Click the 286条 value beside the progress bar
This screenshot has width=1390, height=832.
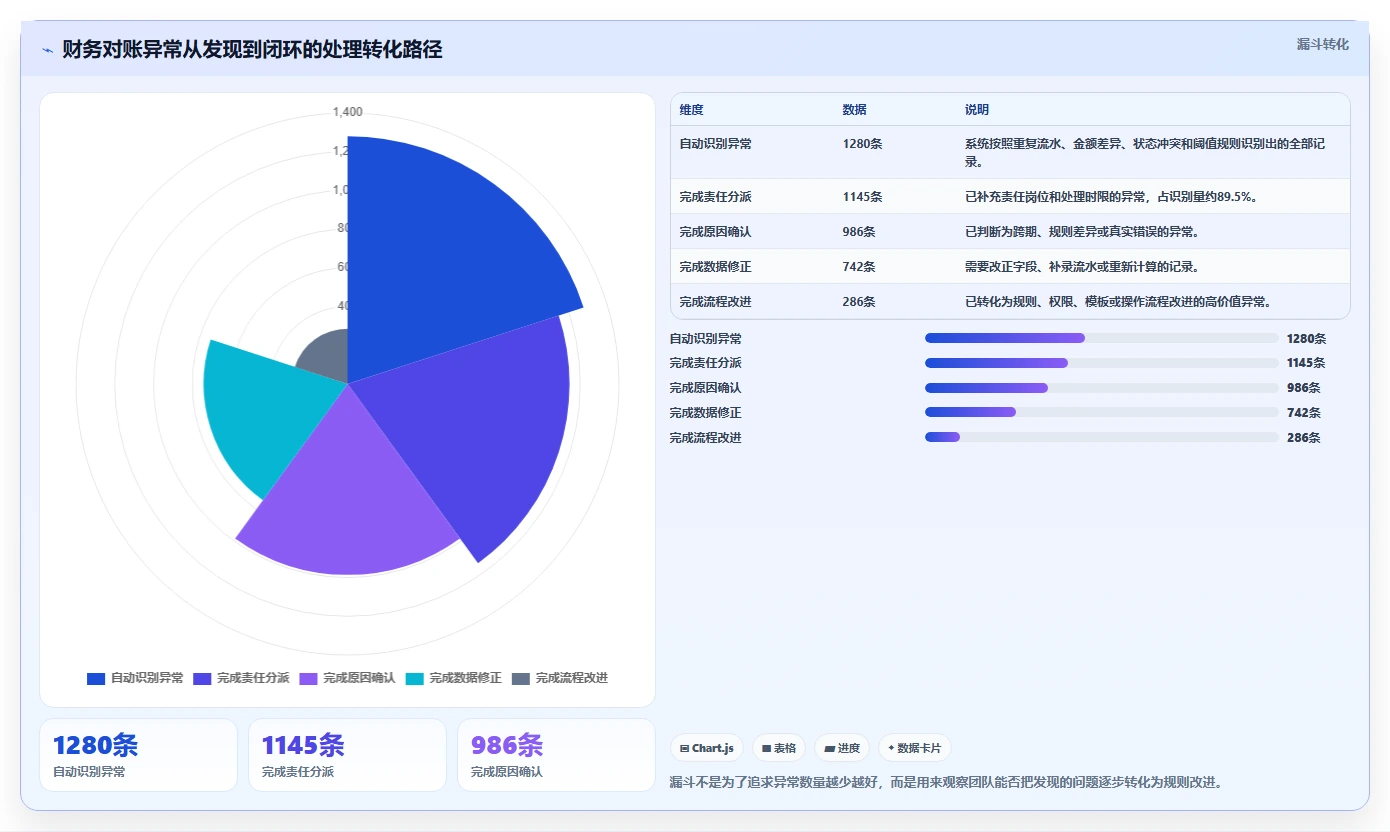coord(1304,438)
